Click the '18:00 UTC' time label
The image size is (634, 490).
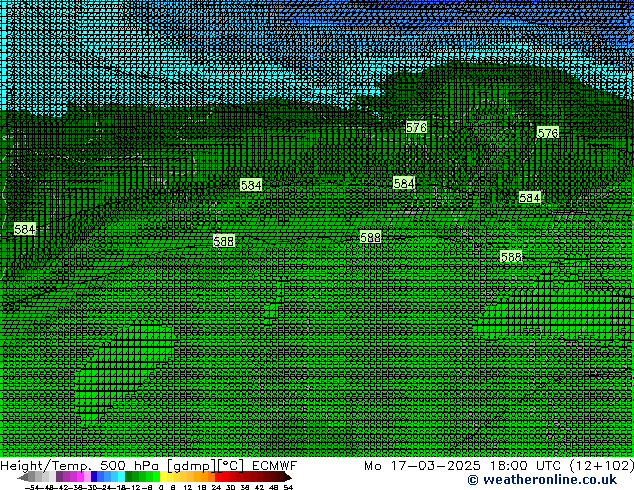tap(525, 466)
